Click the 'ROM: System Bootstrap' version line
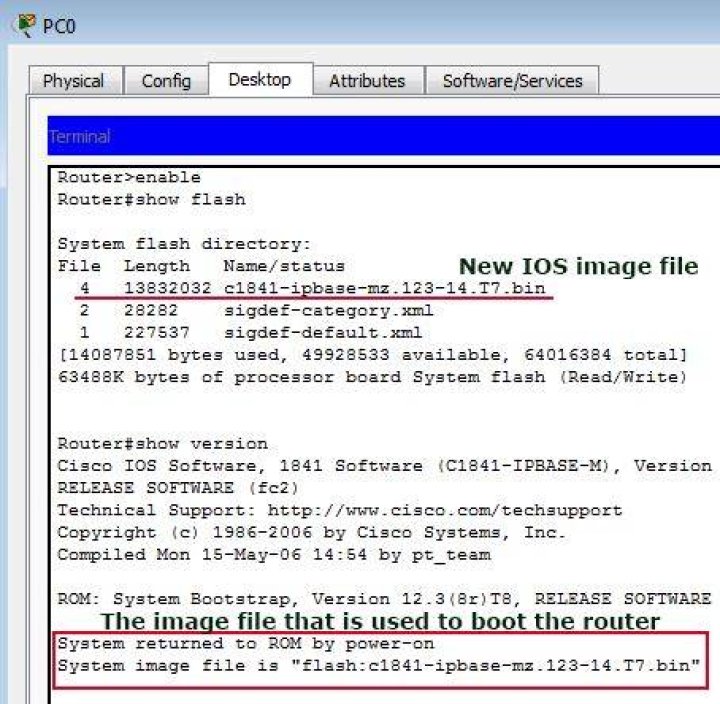The height and width of the screenshot is (704, 720). [385, 599]
